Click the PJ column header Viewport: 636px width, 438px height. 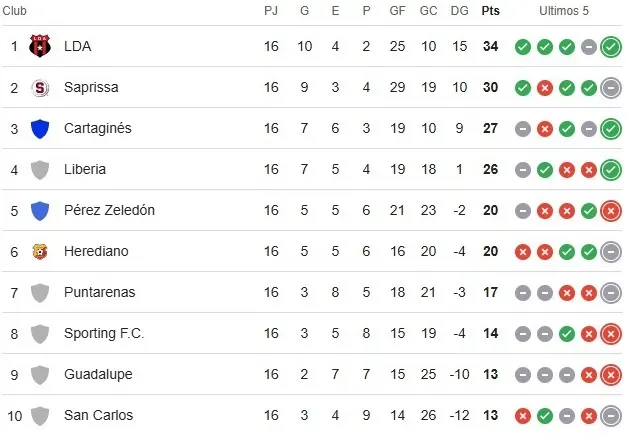coord(271,10)
